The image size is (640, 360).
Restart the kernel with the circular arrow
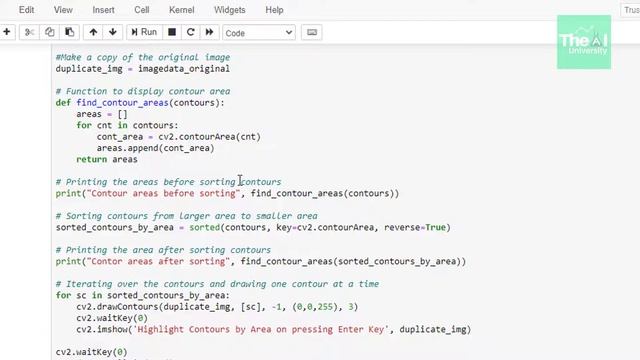click(x=190, y=32)
